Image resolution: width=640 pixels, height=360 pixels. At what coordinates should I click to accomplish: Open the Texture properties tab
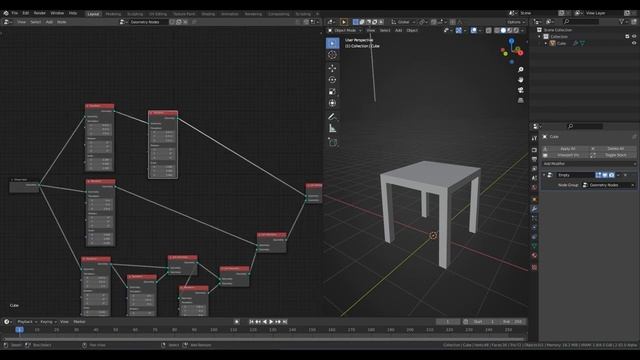(x=534, y=267)
